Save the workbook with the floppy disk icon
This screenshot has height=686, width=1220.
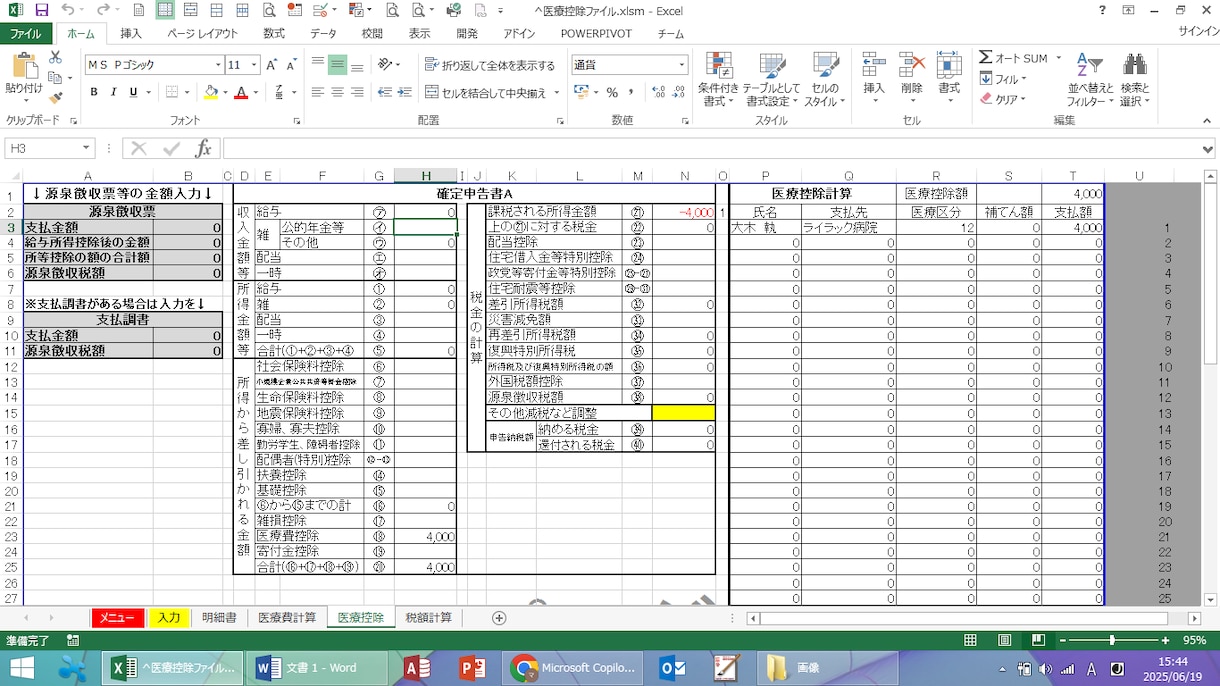pos(41,10)
